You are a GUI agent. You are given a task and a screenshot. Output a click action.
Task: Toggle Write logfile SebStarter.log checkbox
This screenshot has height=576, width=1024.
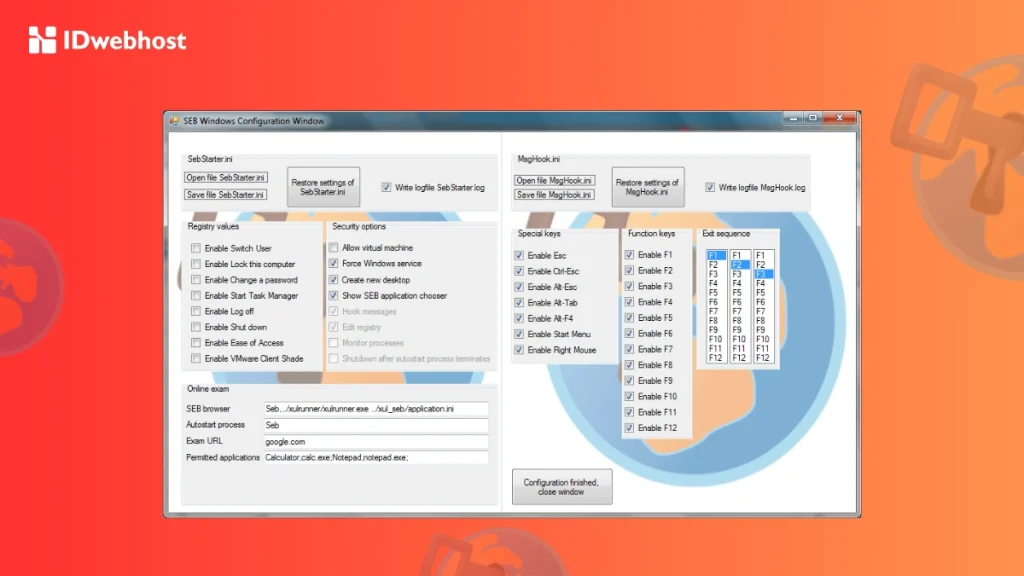[386, 187]
